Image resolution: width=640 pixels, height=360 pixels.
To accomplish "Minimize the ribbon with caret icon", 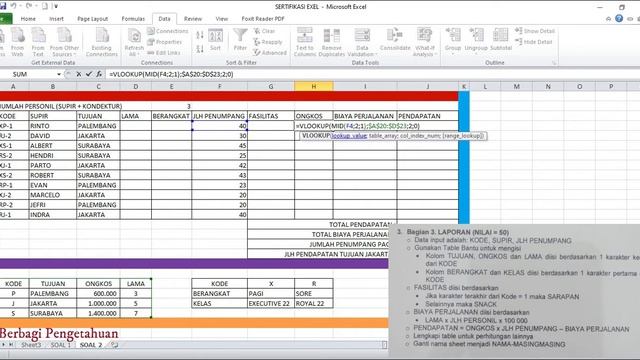I will click(608, 18).
